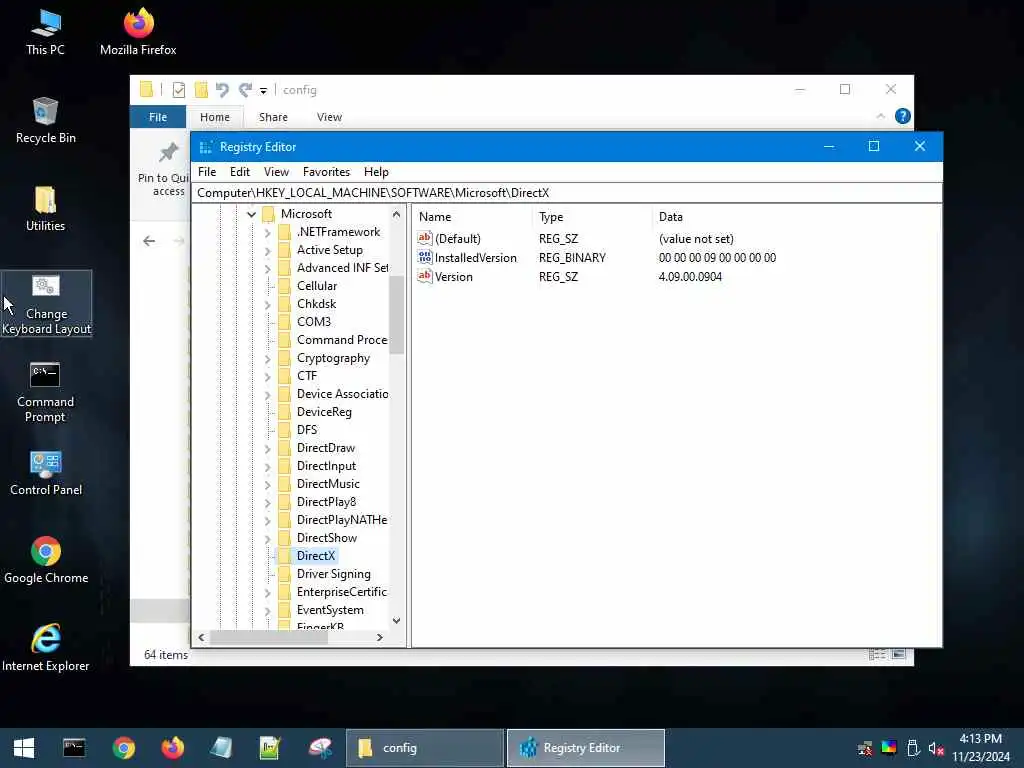The height and width of the screenshot is (768, 1024).
Task: Click Registry Editor taskbar button
Action: [586, 748]
